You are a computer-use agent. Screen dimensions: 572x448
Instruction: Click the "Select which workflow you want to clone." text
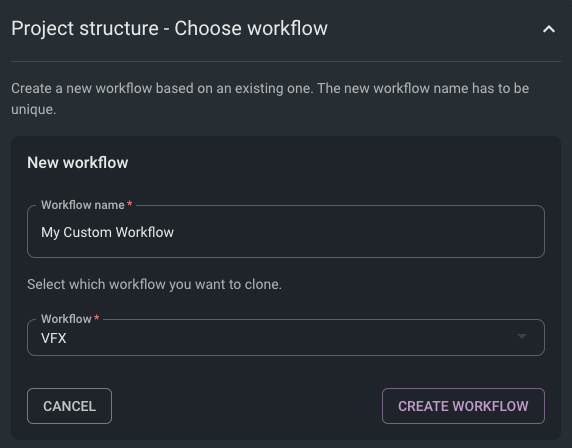coord(154,284)
